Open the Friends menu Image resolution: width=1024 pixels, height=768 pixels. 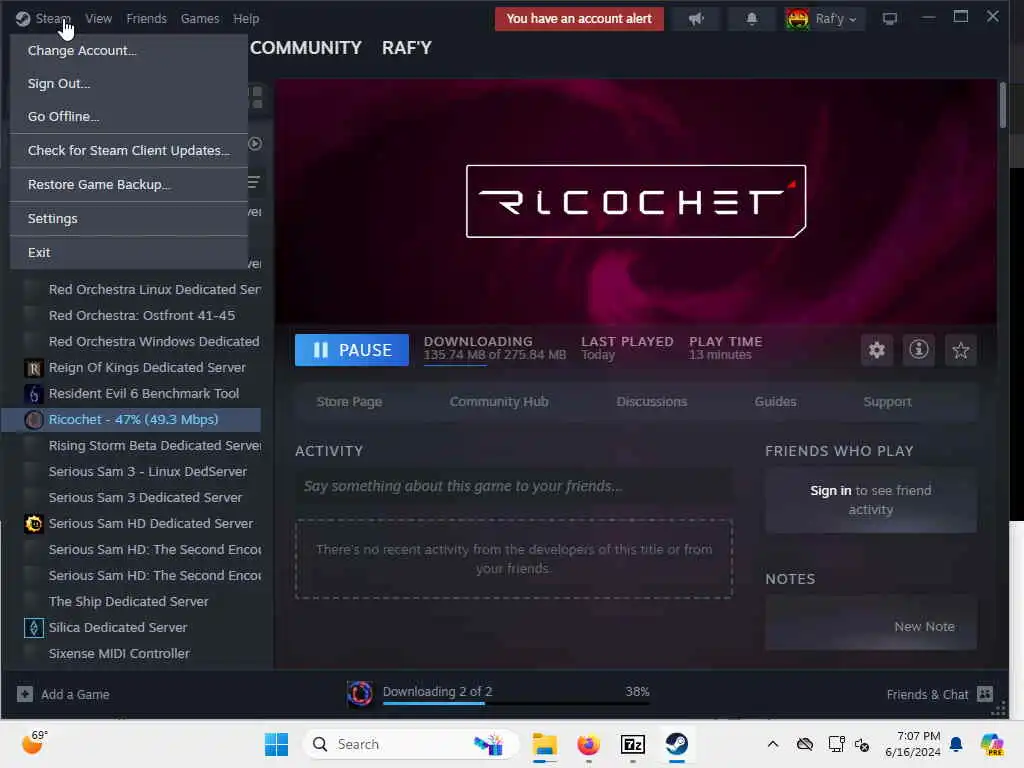coord(146,19)
